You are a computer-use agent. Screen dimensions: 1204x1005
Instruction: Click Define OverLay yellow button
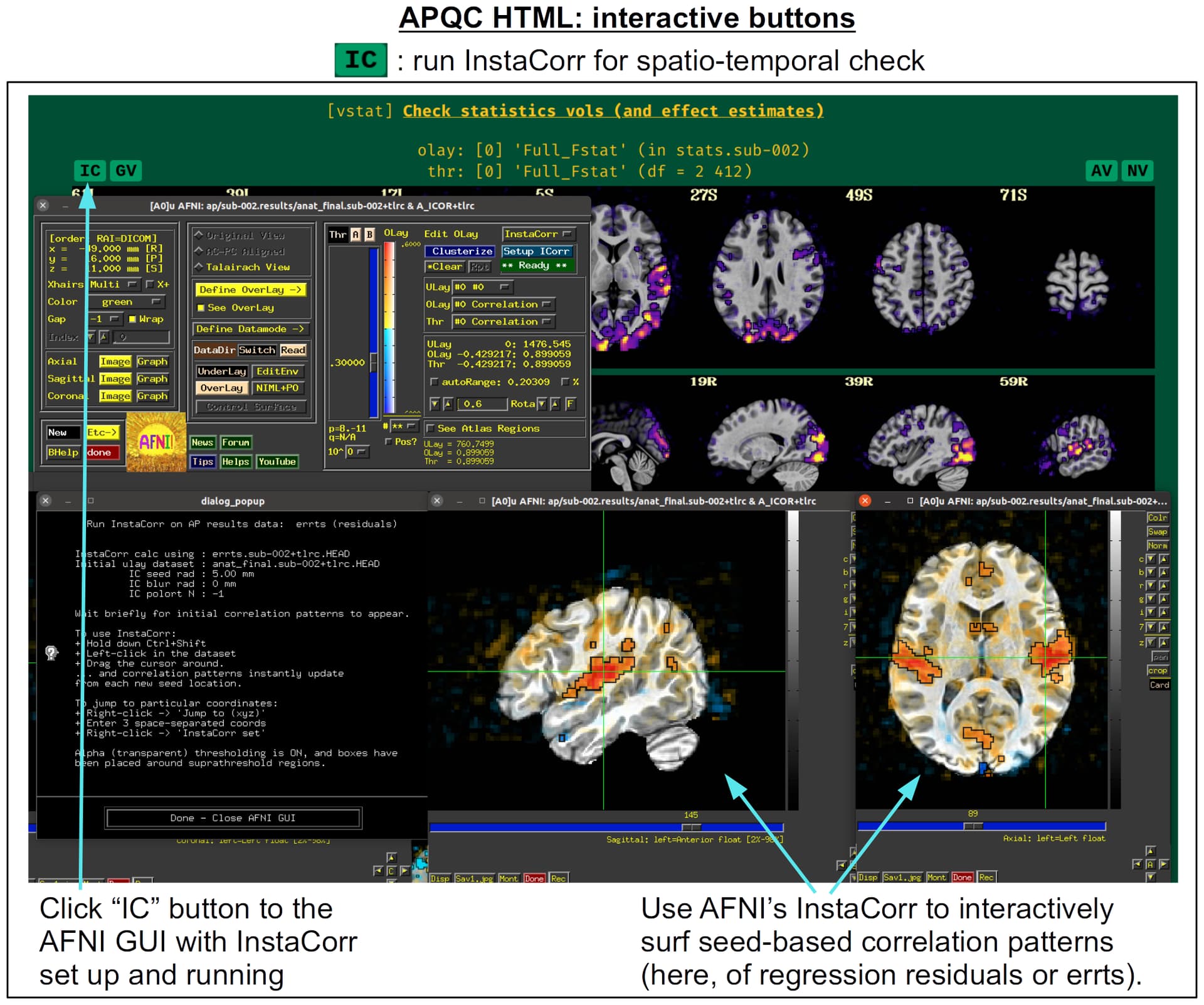pyautogui.click(x=251, y=290)
